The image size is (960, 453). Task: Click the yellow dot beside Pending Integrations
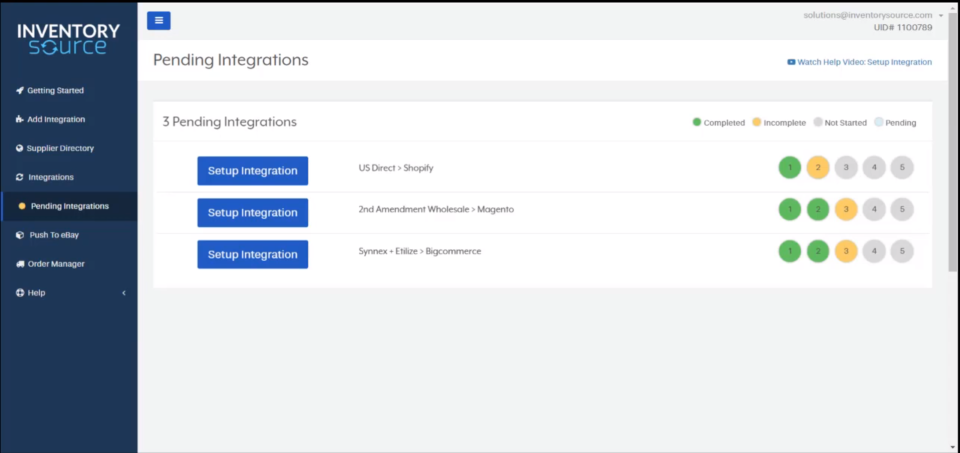[x=22, y=206]
